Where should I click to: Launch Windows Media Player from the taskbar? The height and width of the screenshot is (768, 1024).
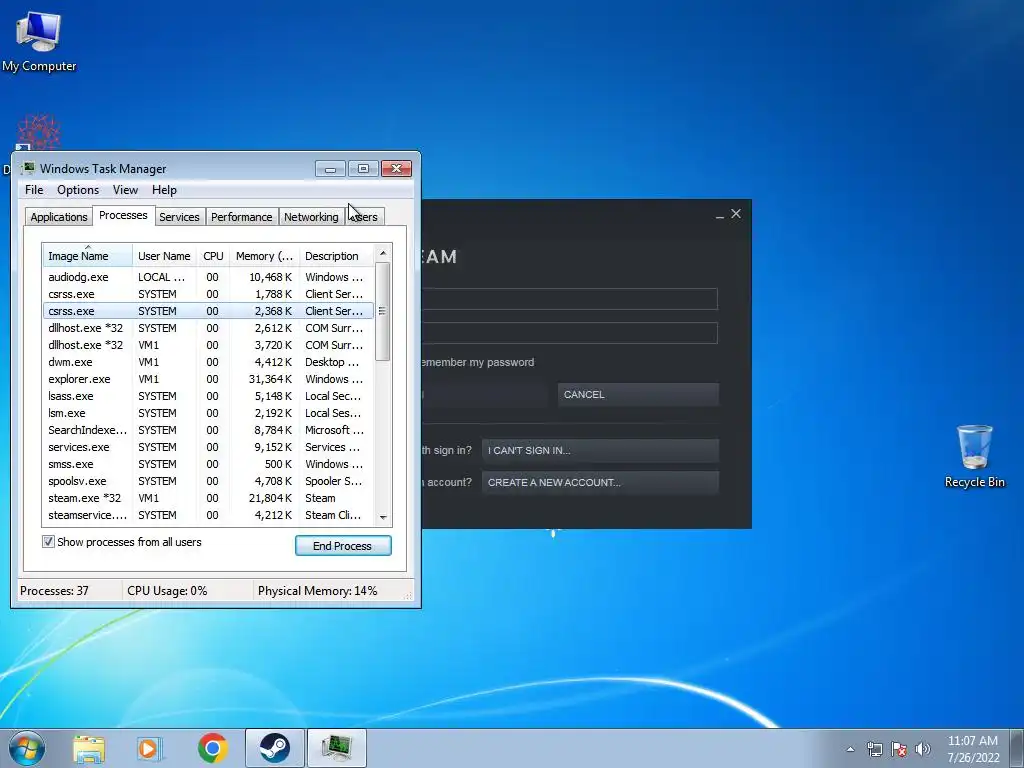coord(150,748)
